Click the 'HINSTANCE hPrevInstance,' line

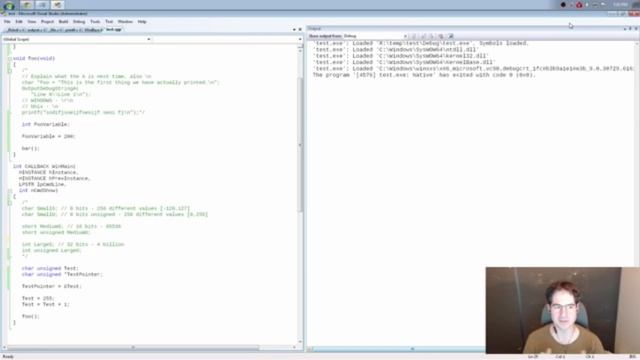[x=54, y=178]
